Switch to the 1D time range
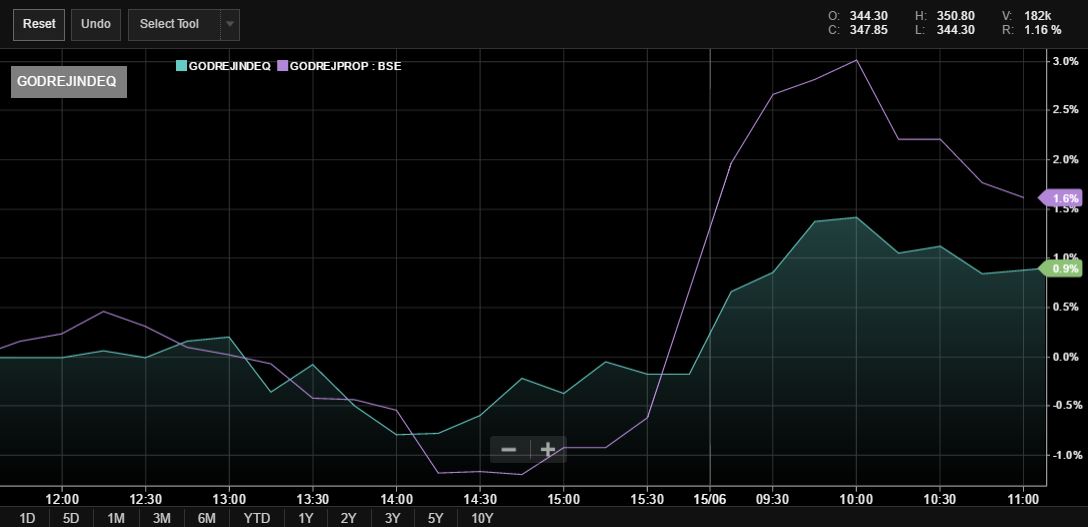This screenshot has height=527, width=1088. coord(27,517)
